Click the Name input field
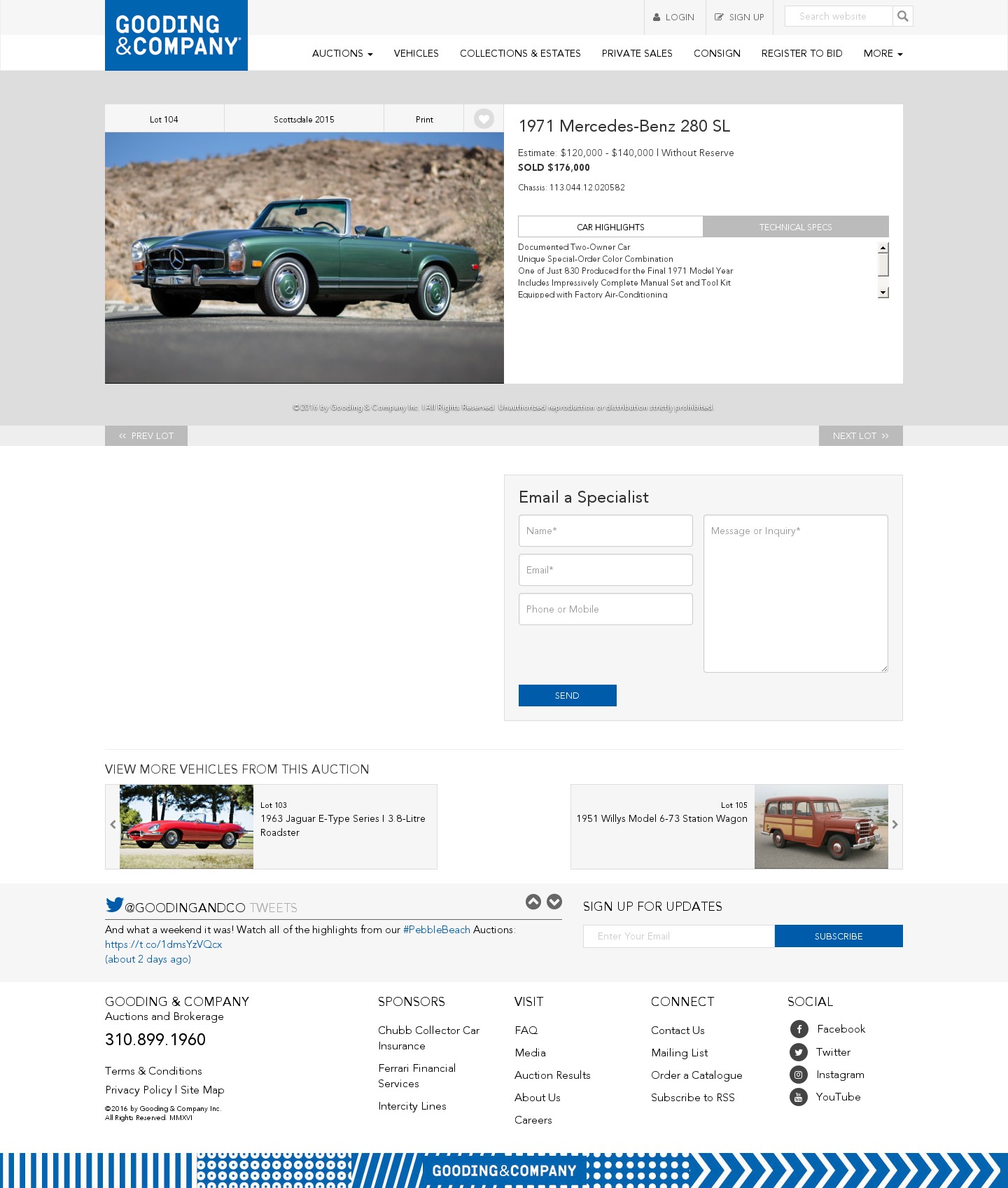Image resolution: width=1008 pixels, height=1188 pixels. (x=605, y=531)
